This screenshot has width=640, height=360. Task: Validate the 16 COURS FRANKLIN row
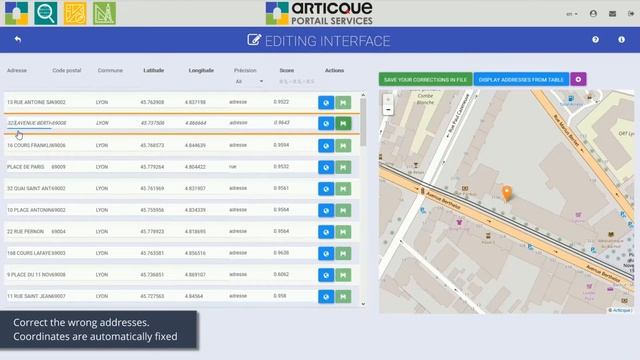343,146
